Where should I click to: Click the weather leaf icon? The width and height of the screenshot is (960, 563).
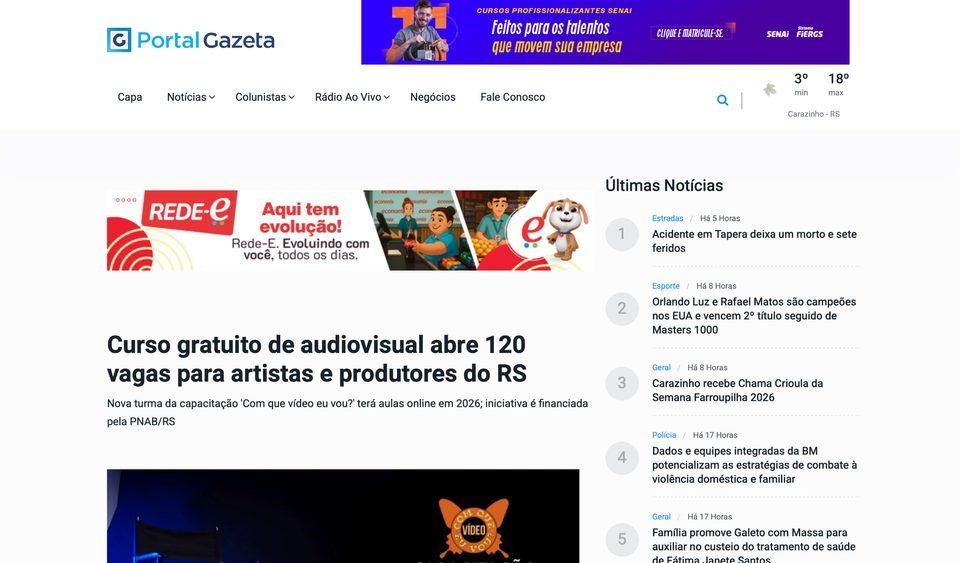click(x=770, y=89)
